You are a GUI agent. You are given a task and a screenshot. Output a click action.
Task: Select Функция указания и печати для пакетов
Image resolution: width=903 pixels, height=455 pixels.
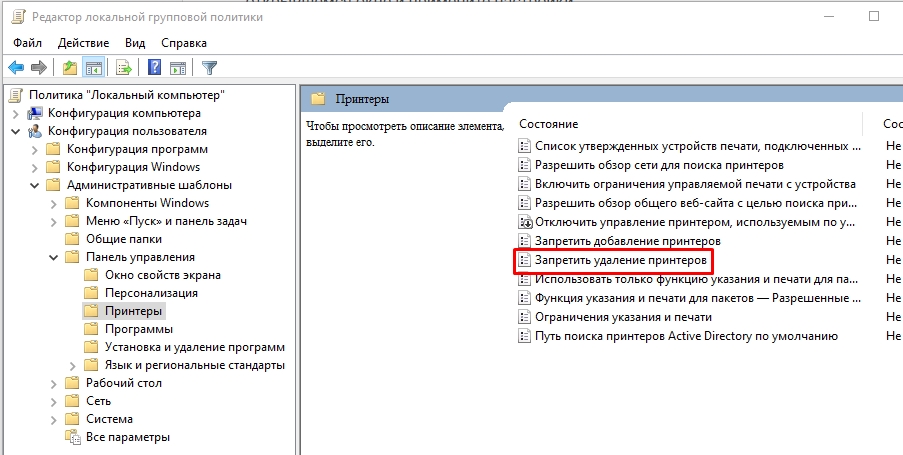[698, 298]
